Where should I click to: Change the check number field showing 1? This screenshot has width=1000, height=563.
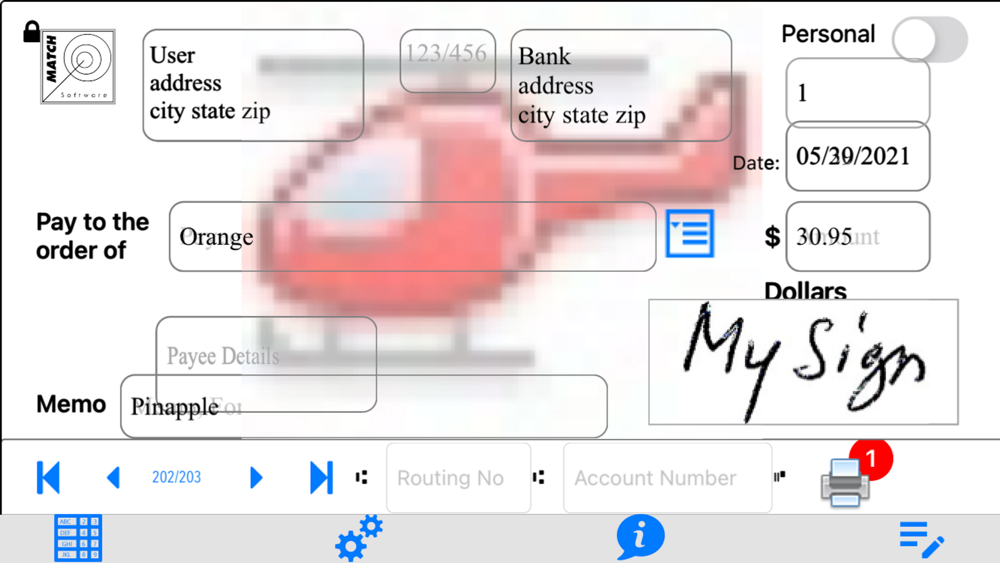(858, 92)
